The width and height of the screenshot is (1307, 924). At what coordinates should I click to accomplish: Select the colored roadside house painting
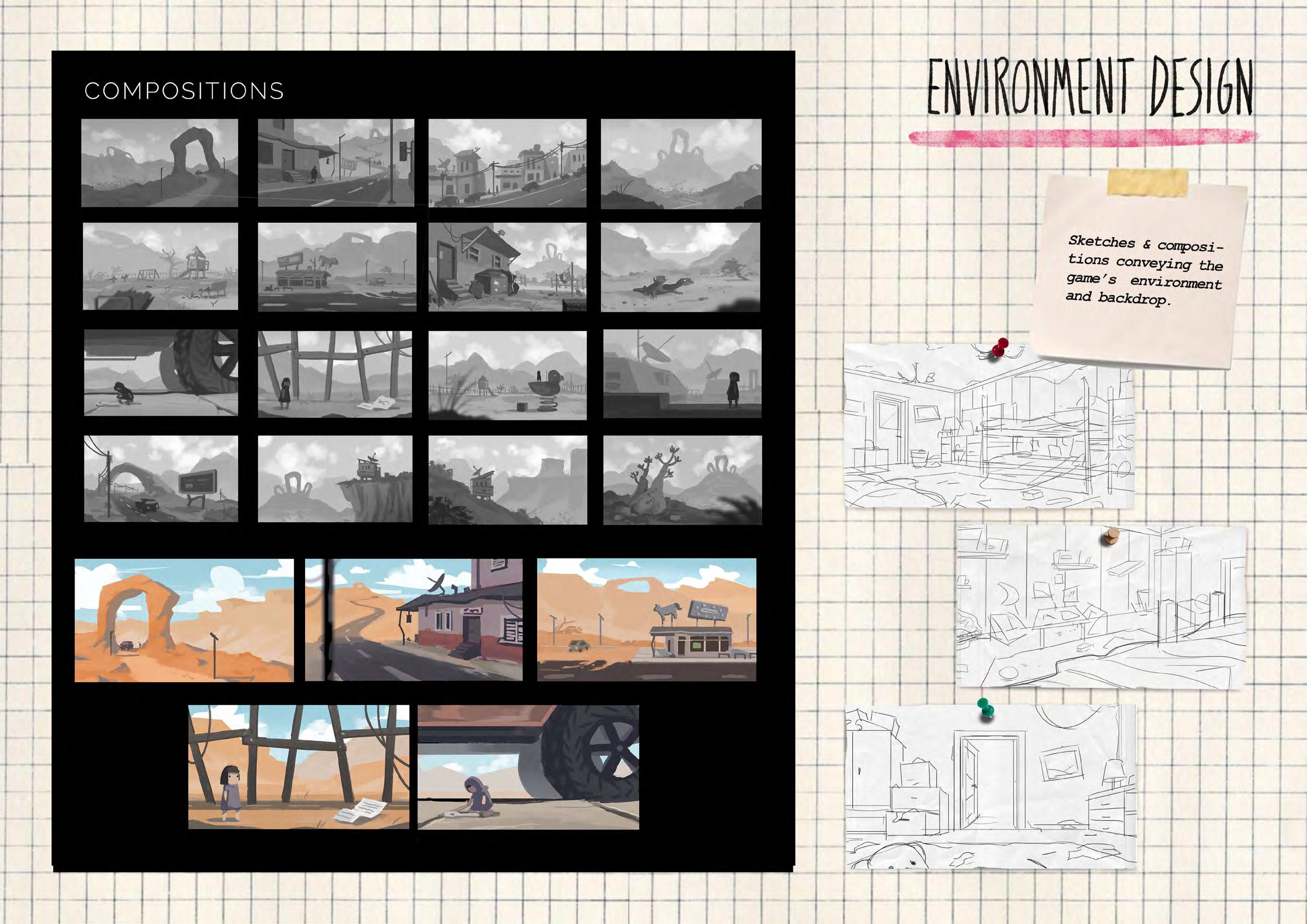[414, 620]
